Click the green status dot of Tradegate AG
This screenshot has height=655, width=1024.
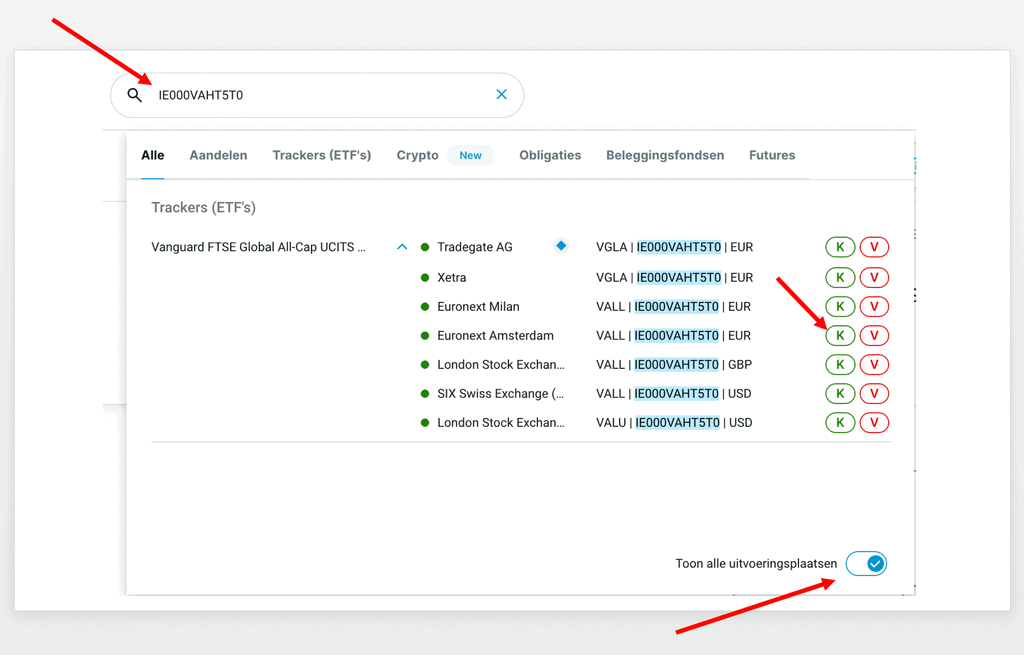coord(425,247)
